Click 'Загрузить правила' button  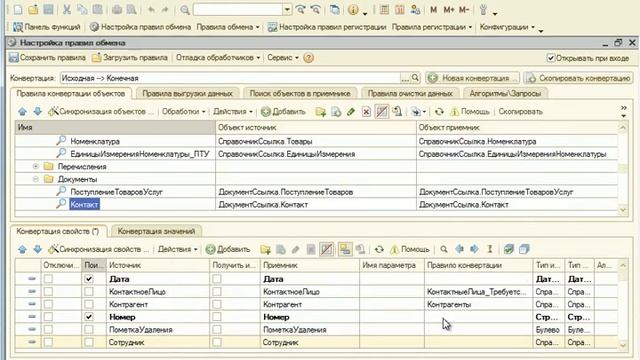(130, 58)
